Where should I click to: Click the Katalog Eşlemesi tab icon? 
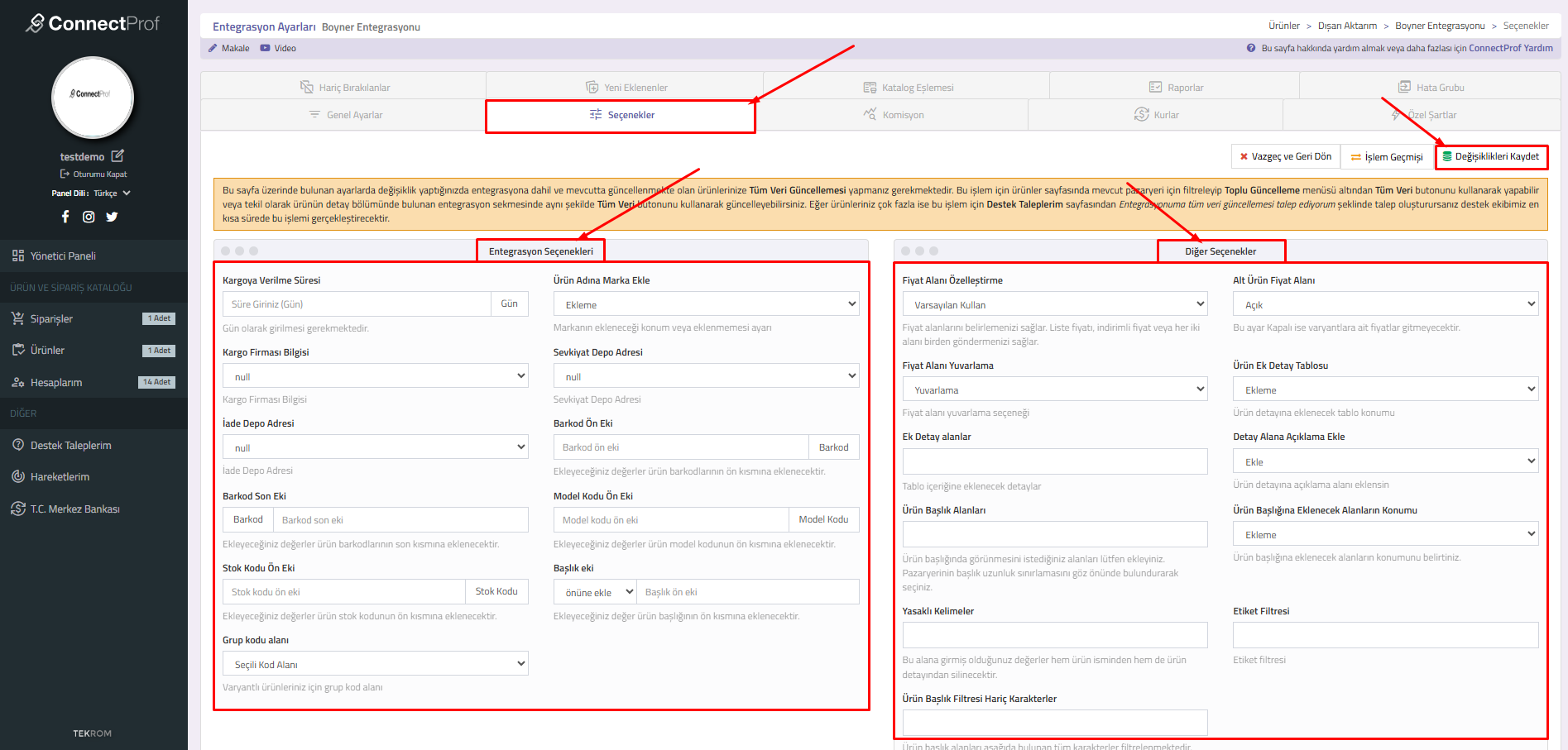pos(870,87)
